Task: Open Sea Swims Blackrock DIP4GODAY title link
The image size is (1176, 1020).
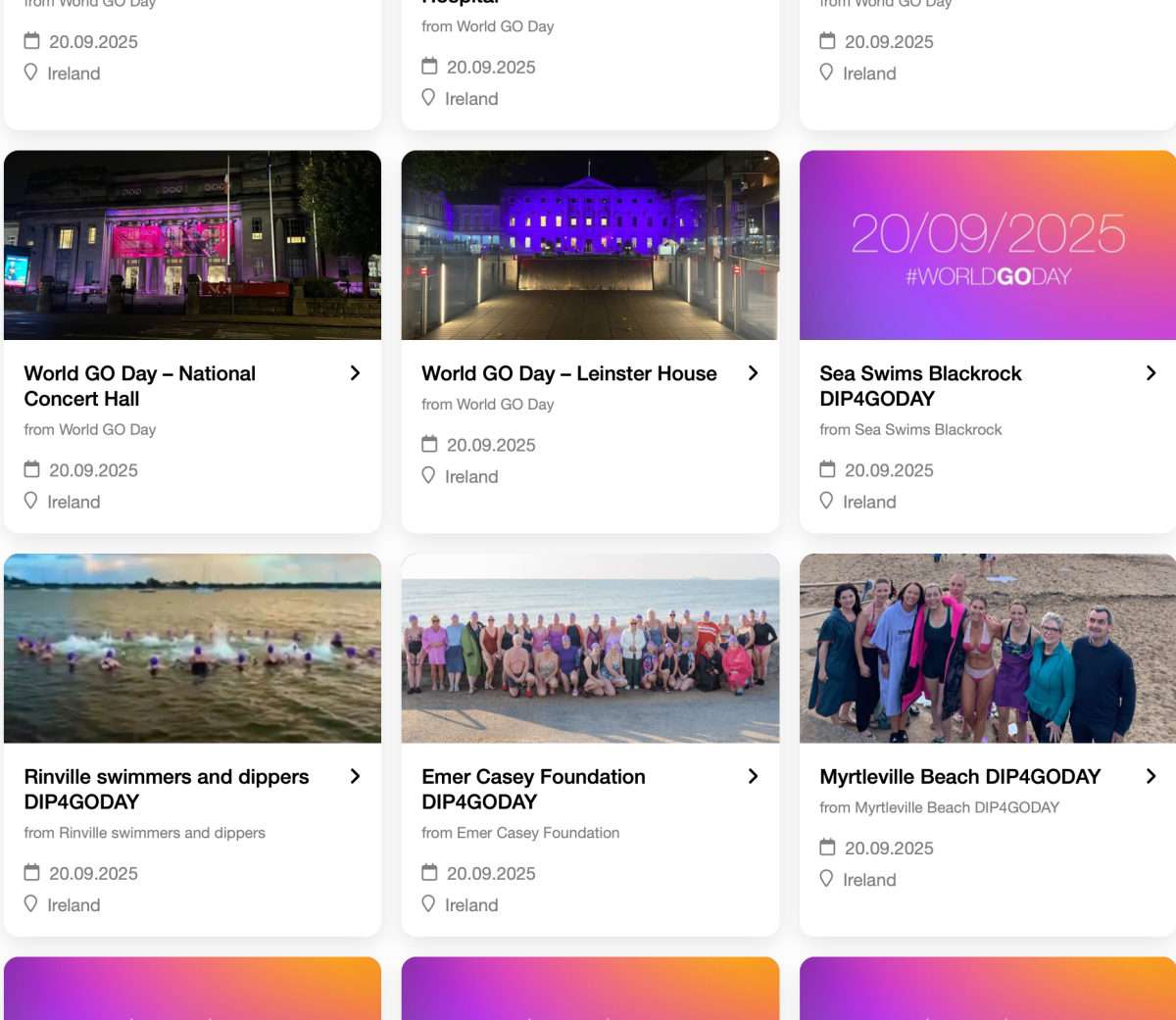Action: pyautogui.click(x=919, y=386)
